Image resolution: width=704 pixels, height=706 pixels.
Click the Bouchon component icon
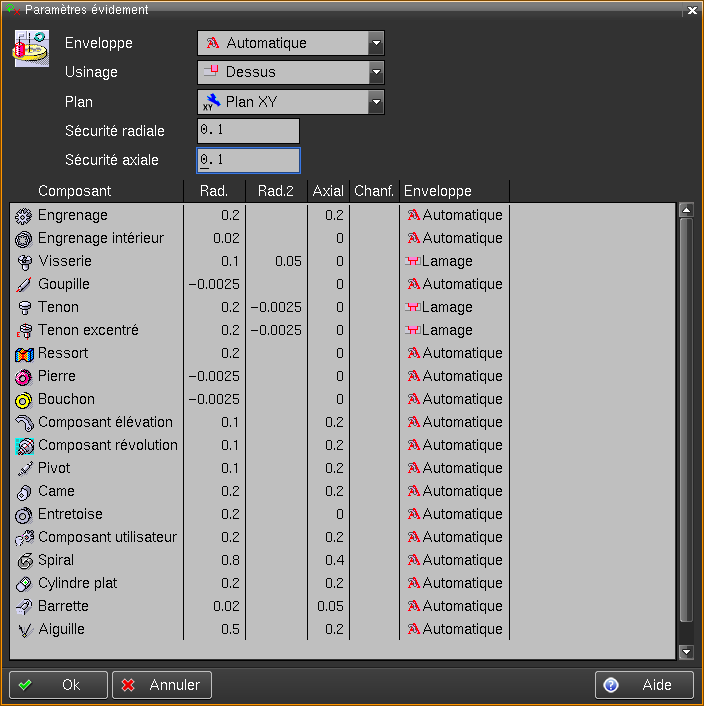pyautogui.click(x=23, y=400)
